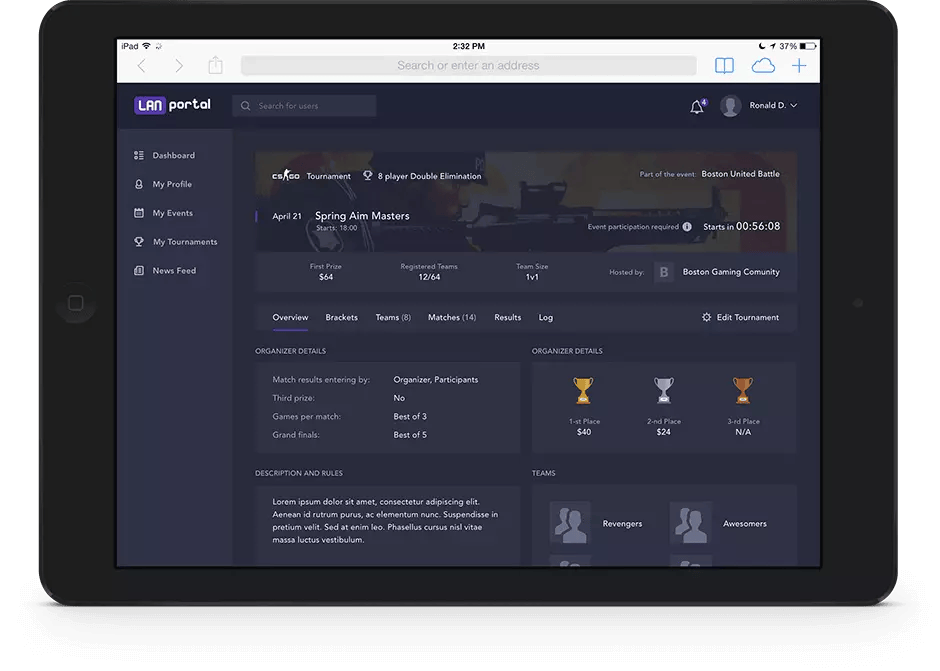This screenshot has height=671, width=940.
Task: Open the notifications bell
Action: click(x=697, y=107)
